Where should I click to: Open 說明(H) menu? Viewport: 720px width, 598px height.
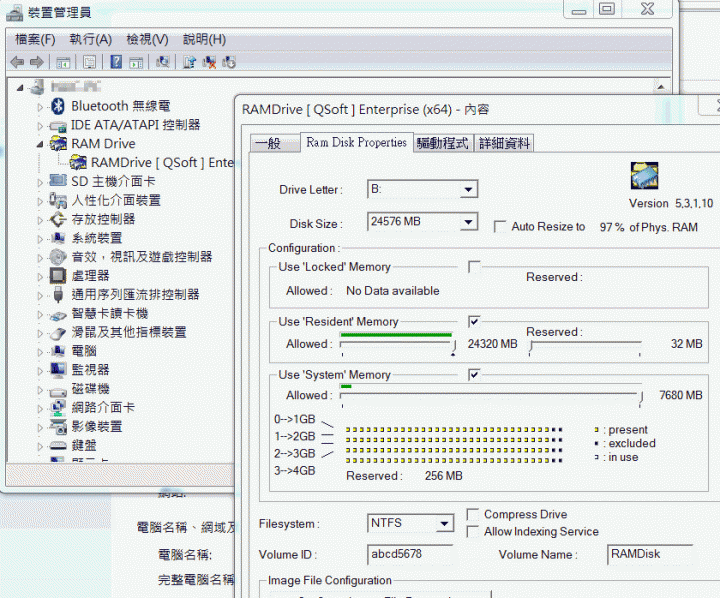(x=204, y=39)
